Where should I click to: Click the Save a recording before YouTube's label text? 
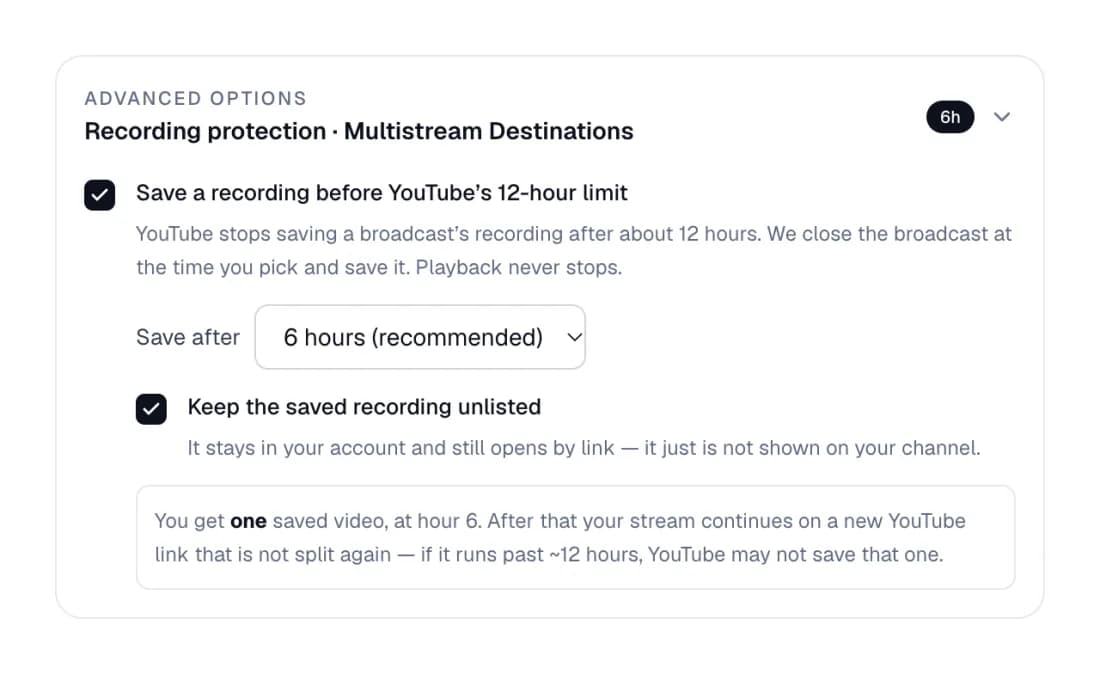point(382,193)
